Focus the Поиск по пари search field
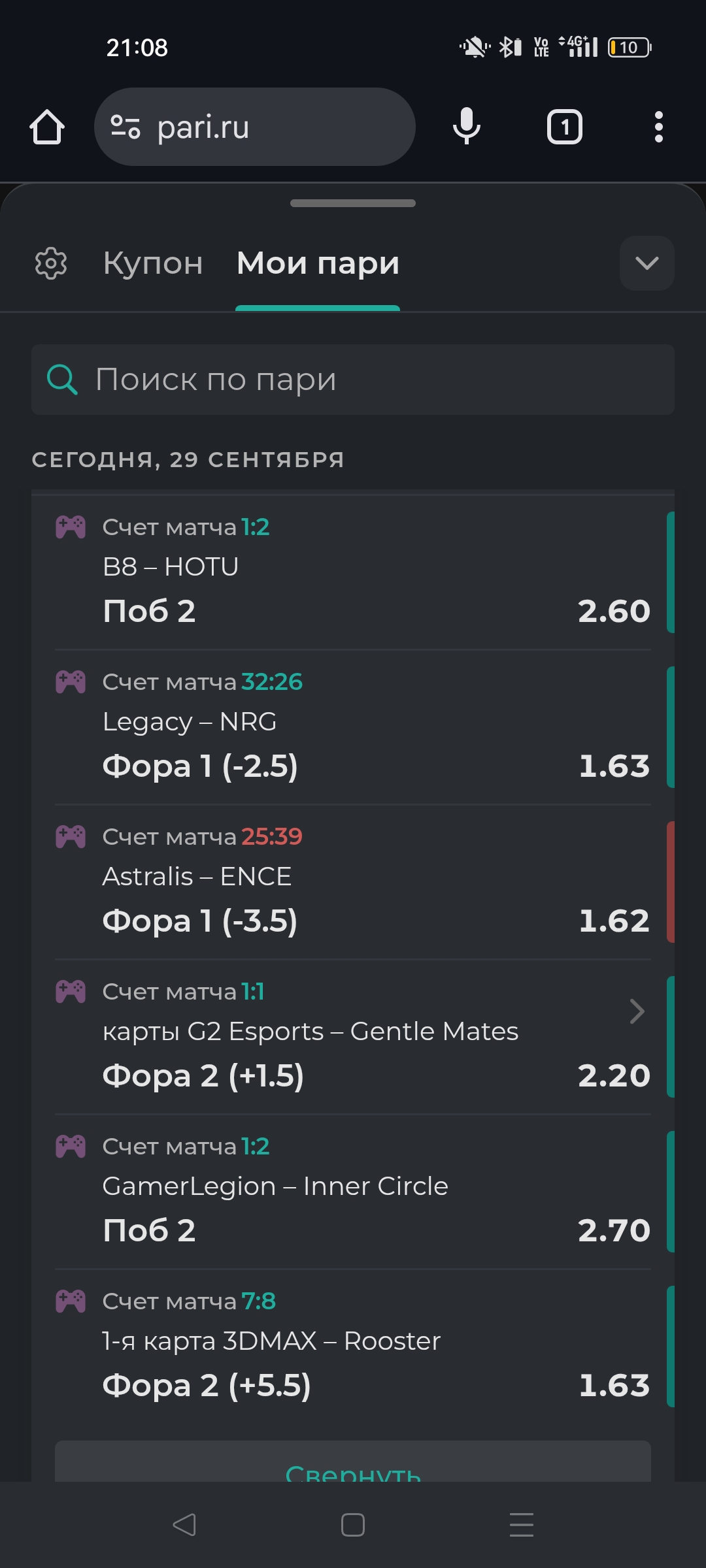This screenshot has height=1568, width=706. coord(353,380)
